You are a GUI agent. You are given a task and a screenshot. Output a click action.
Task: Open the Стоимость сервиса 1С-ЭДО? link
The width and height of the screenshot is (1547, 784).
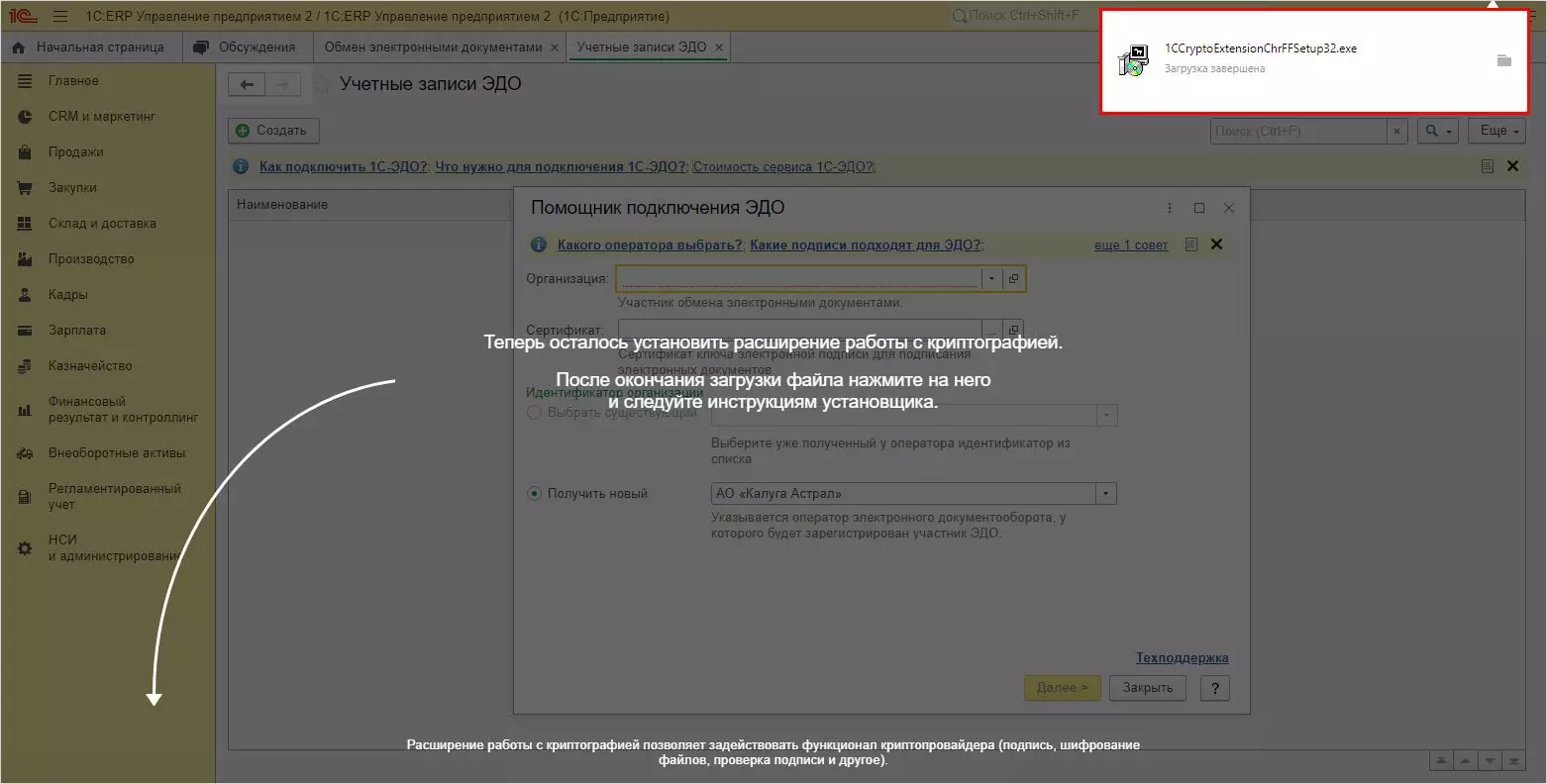(x=783, y=166)
